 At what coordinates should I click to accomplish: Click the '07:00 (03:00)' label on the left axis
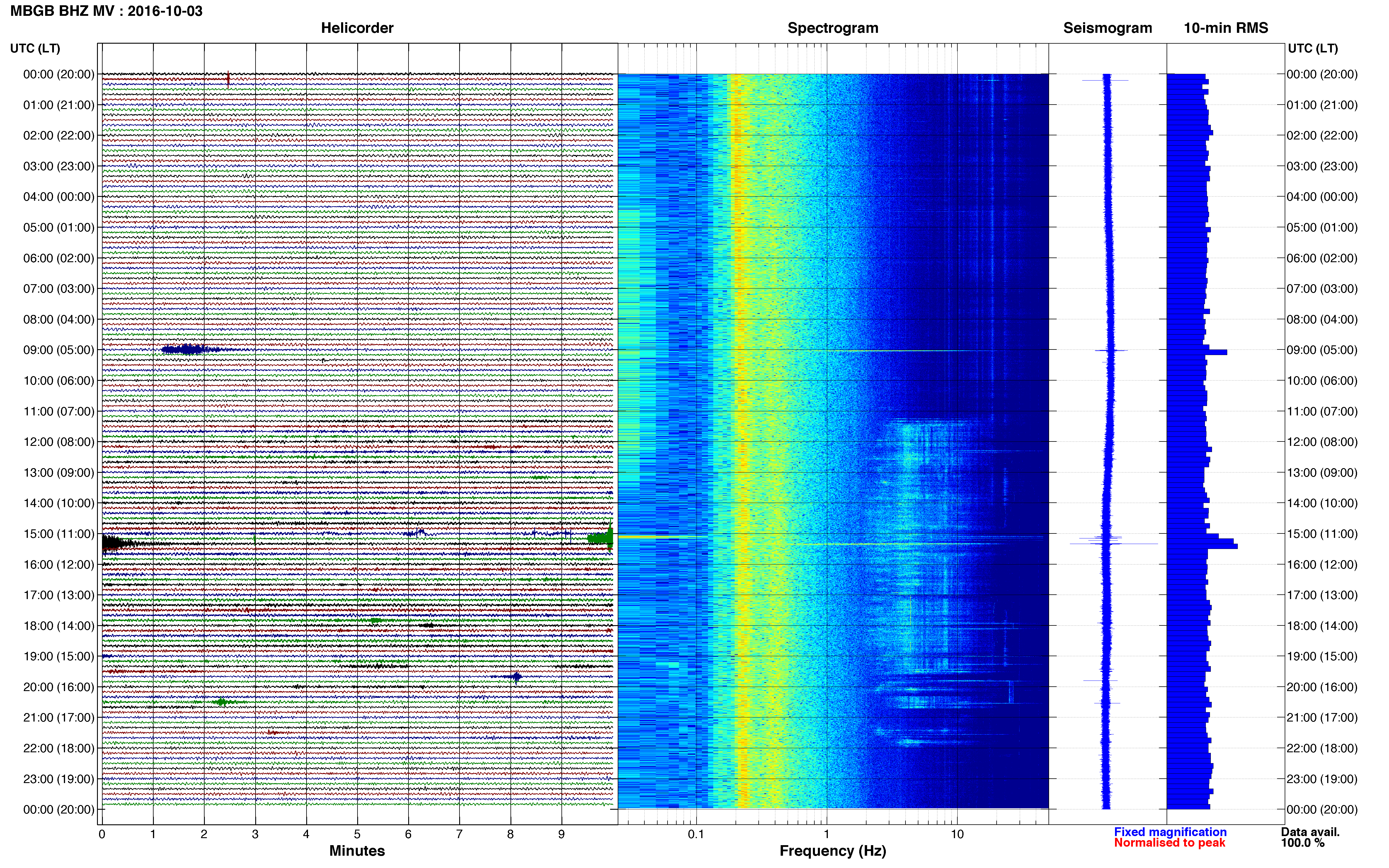[59, 289]
